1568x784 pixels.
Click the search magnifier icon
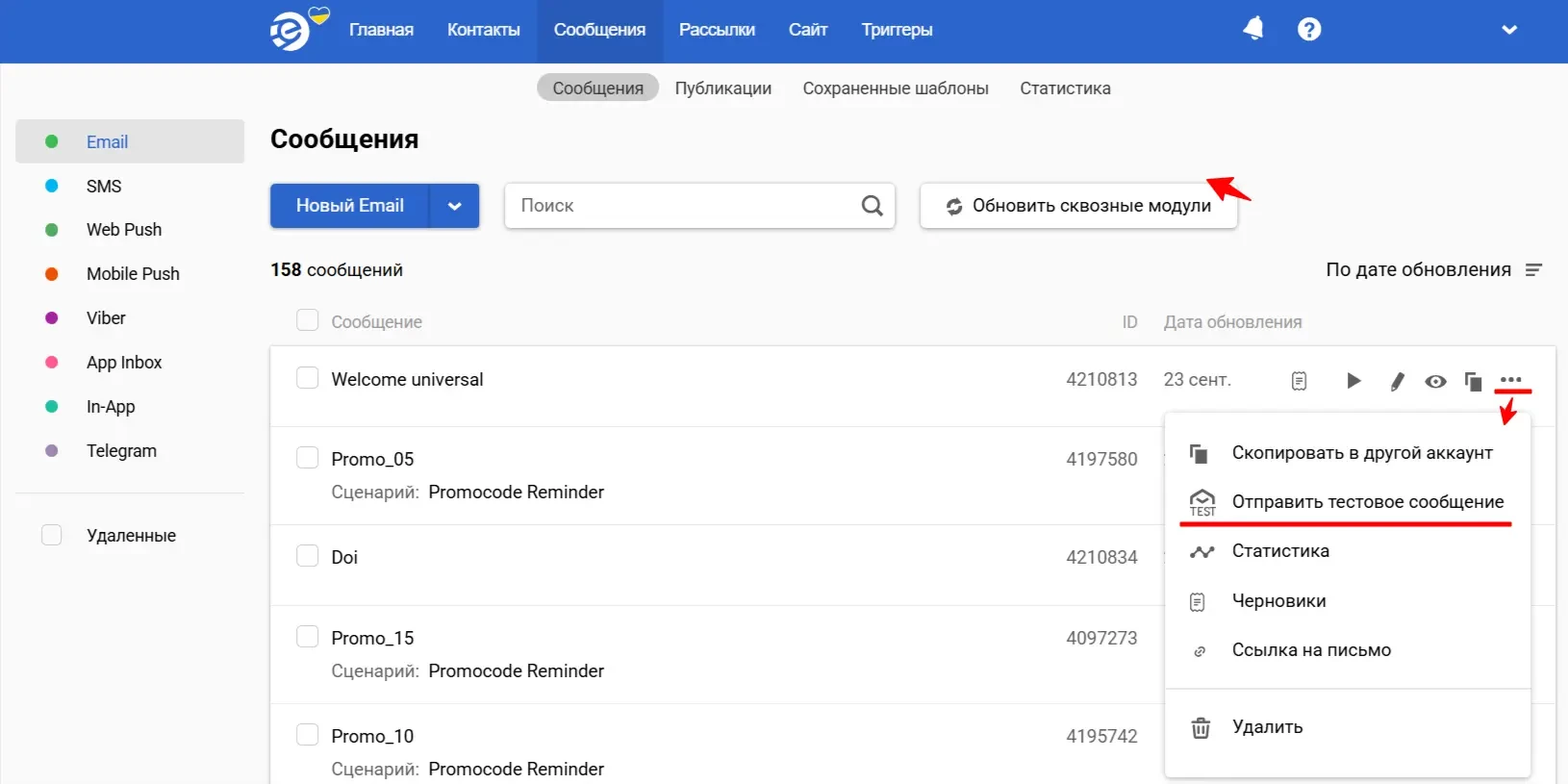[872, 206]
